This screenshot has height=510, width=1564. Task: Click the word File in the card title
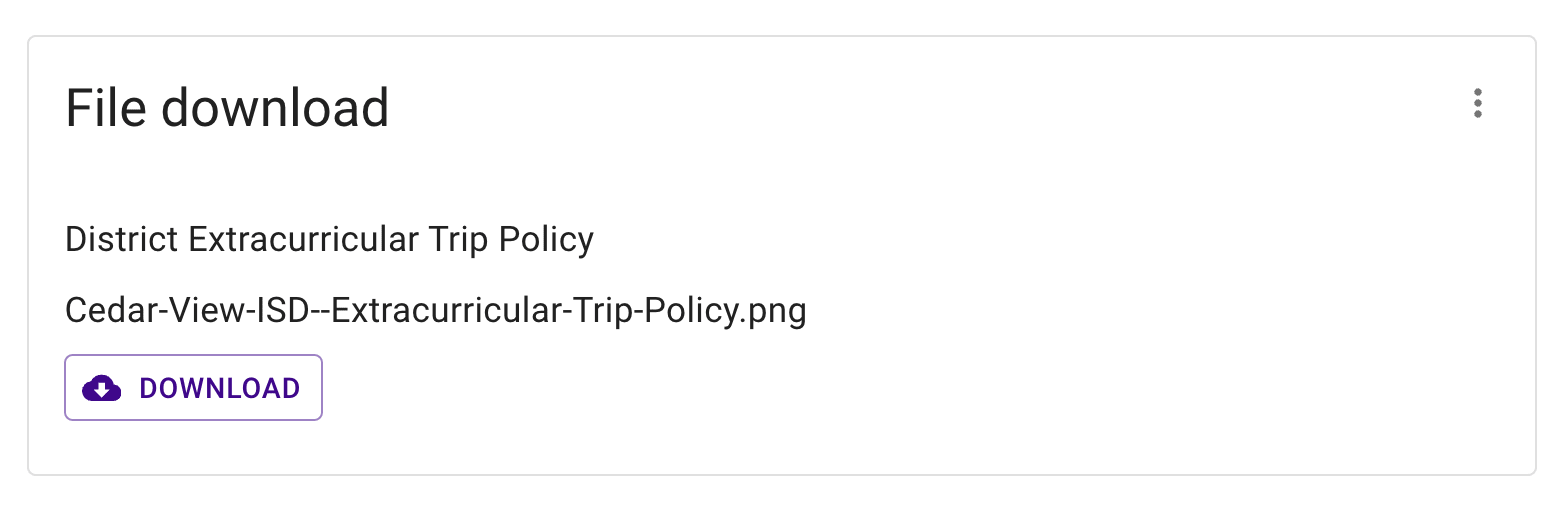(x=106, y=108)
